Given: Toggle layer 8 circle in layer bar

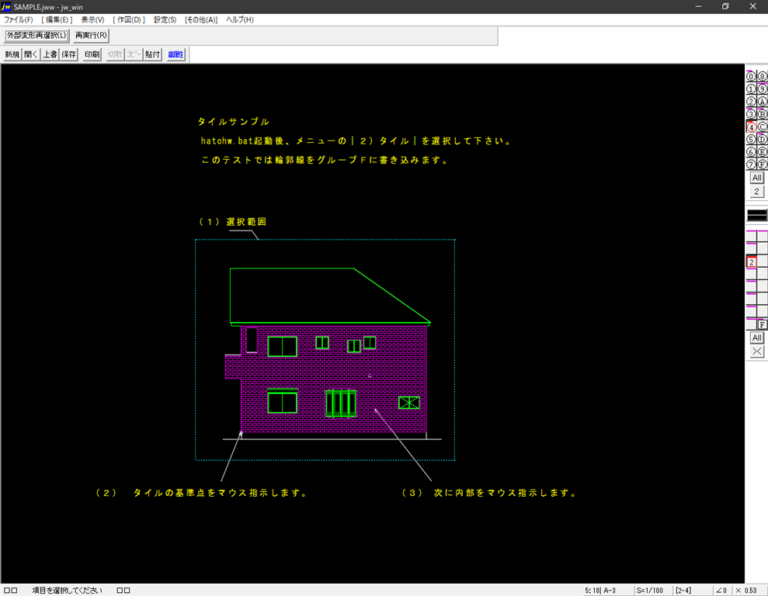Looking at the screenshot, I should pyautogui.click(x=762, y=76).
